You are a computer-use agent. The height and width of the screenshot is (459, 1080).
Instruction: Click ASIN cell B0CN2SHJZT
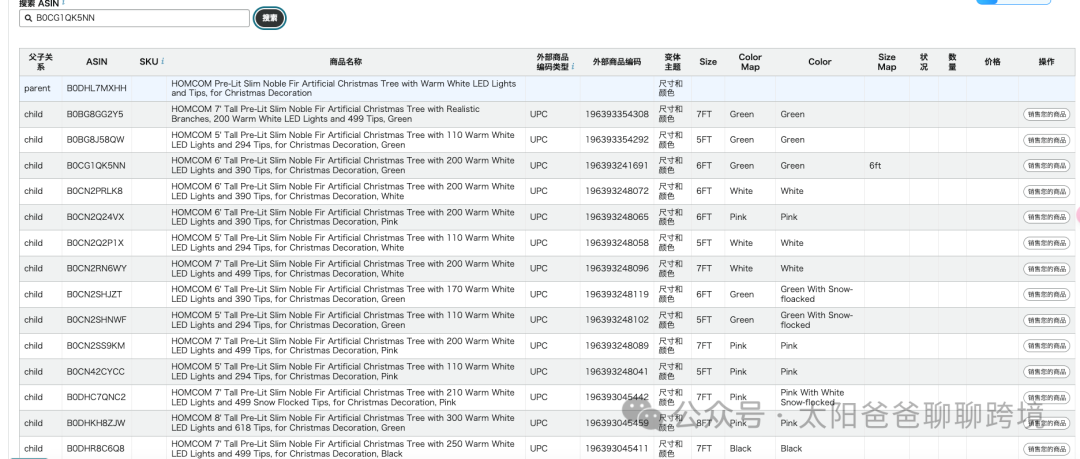click(94, 294)
